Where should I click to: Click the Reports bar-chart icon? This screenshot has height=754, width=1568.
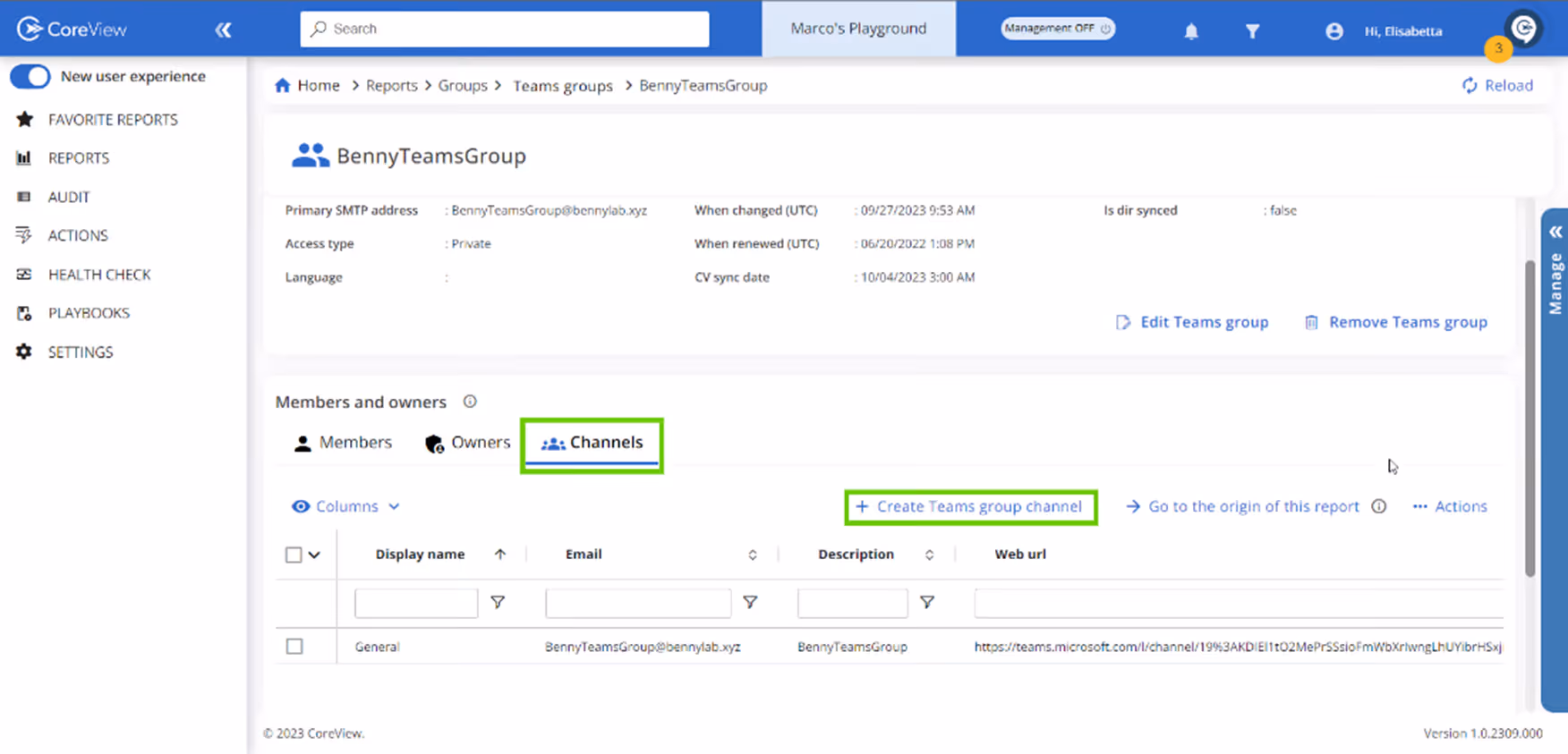point(24,157)
